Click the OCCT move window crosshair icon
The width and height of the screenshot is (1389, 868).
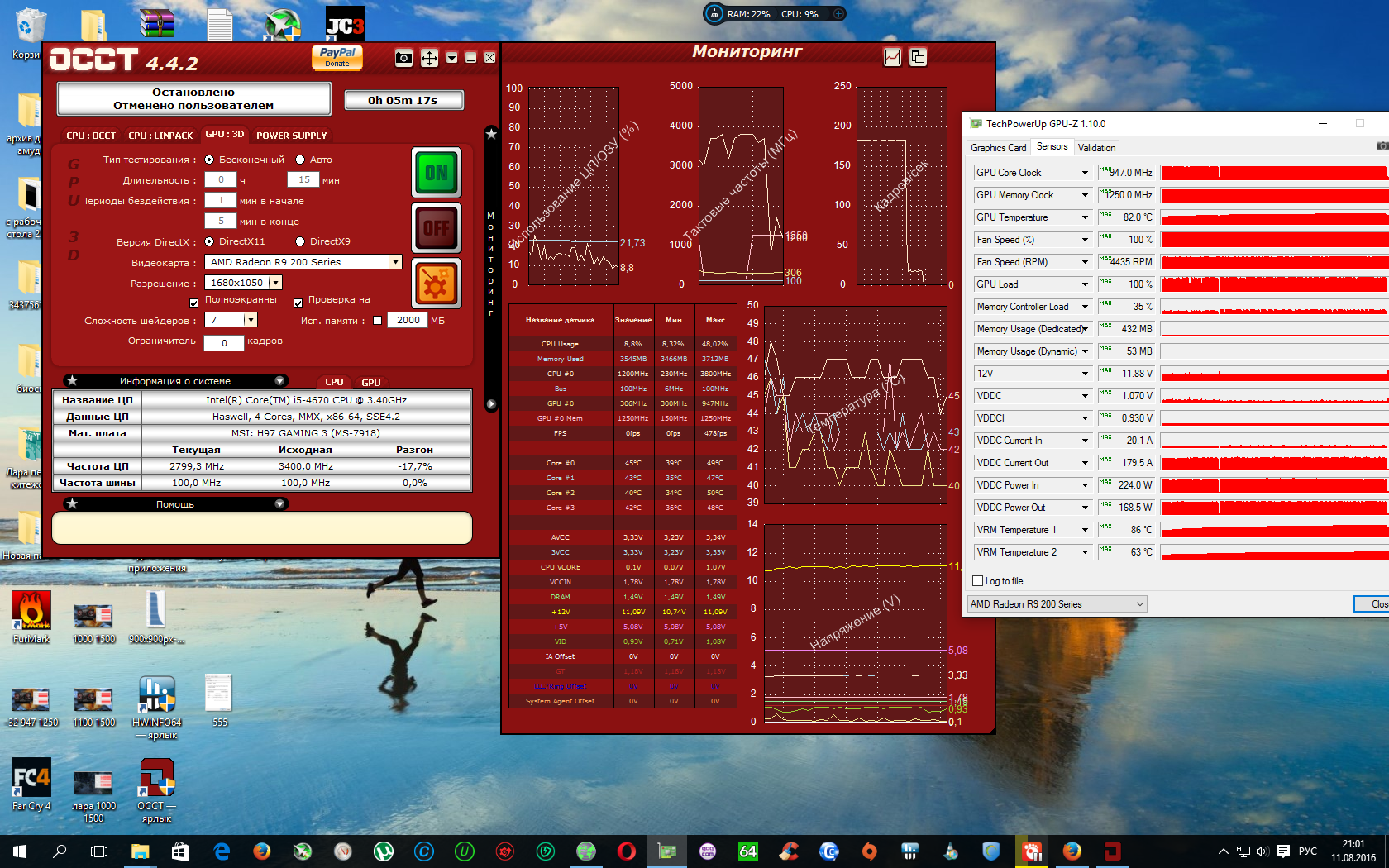429,58
